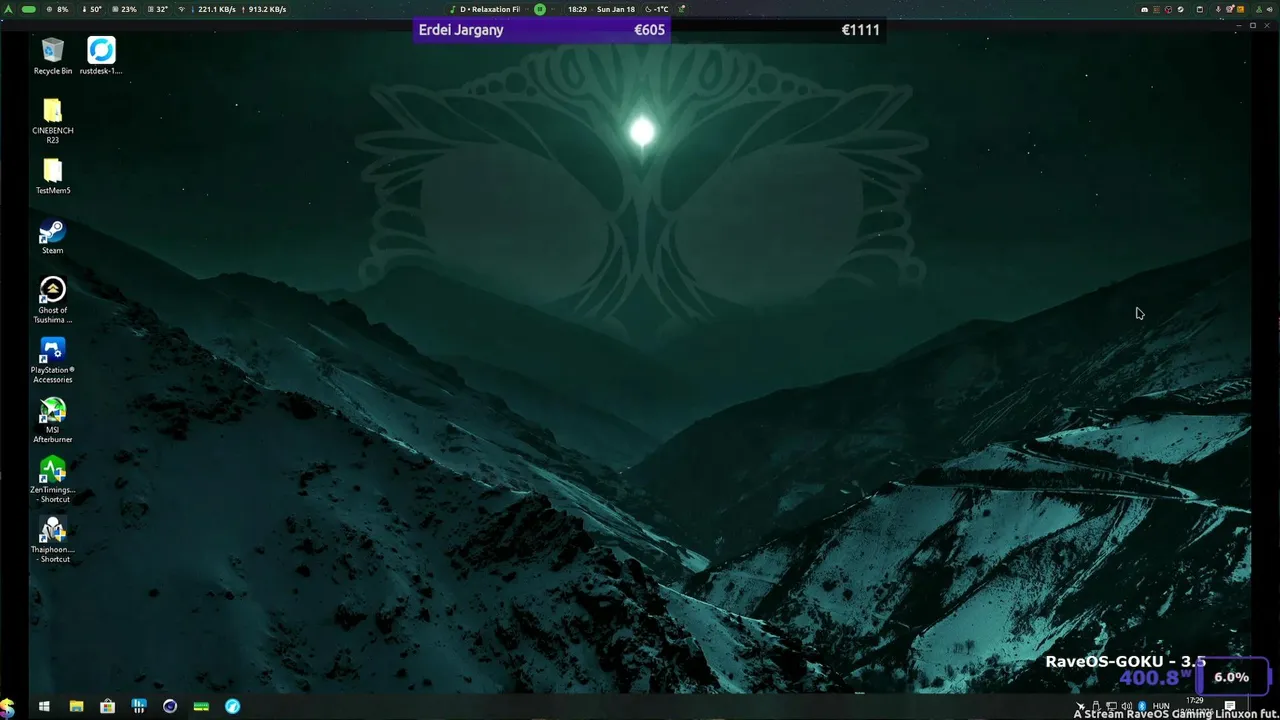The width and height of the screenshot is (1280, 720).
Task: Select the Ghost of Tsushima shortcut
Action: pos(52,300)
